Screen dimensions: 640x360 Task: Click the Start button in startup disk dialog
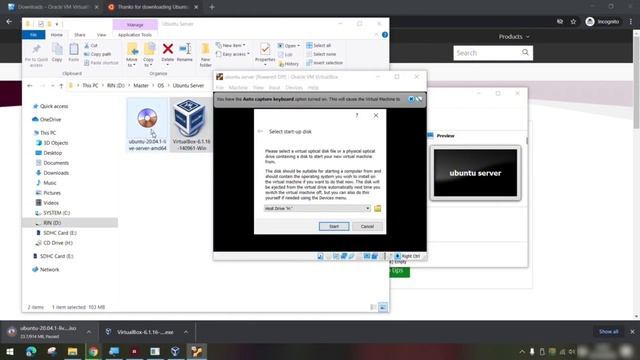pyautogui.click(x=334, y=226)
